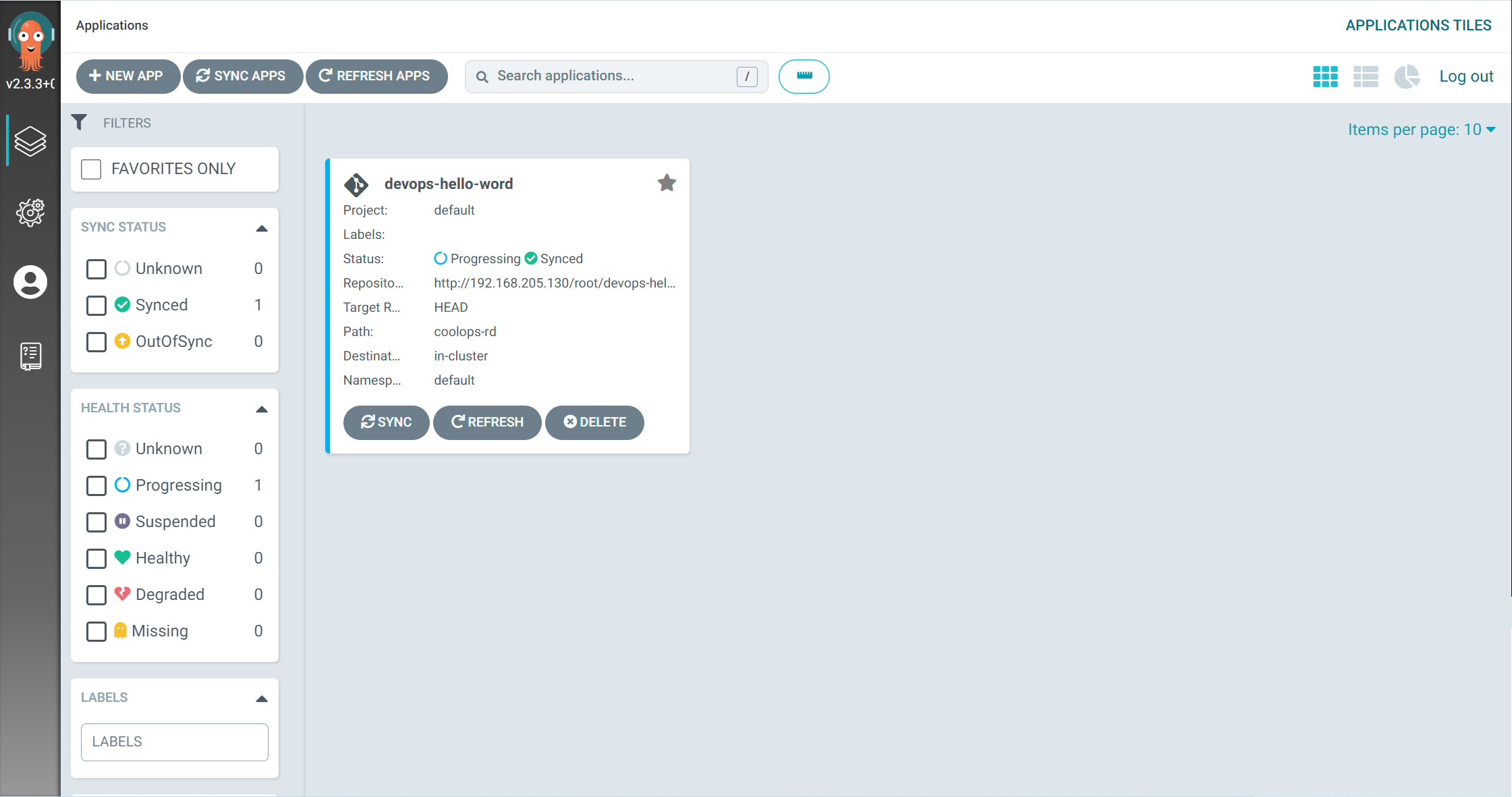Open the Items per page dropdown

(x=1422, y=130)
